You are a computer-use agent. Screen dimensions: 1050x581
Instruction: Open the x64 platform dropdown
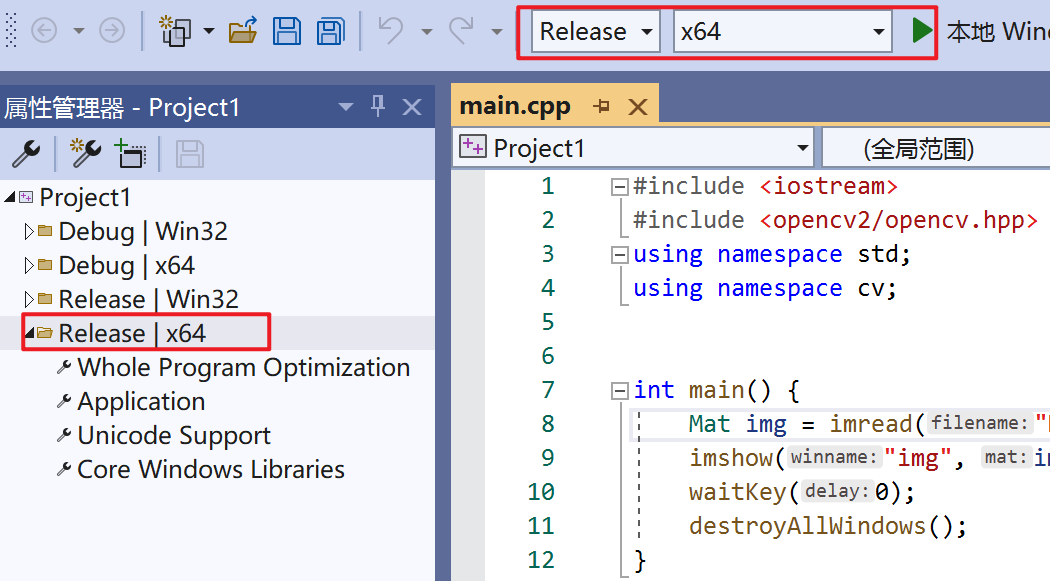[x=782, y=31]
